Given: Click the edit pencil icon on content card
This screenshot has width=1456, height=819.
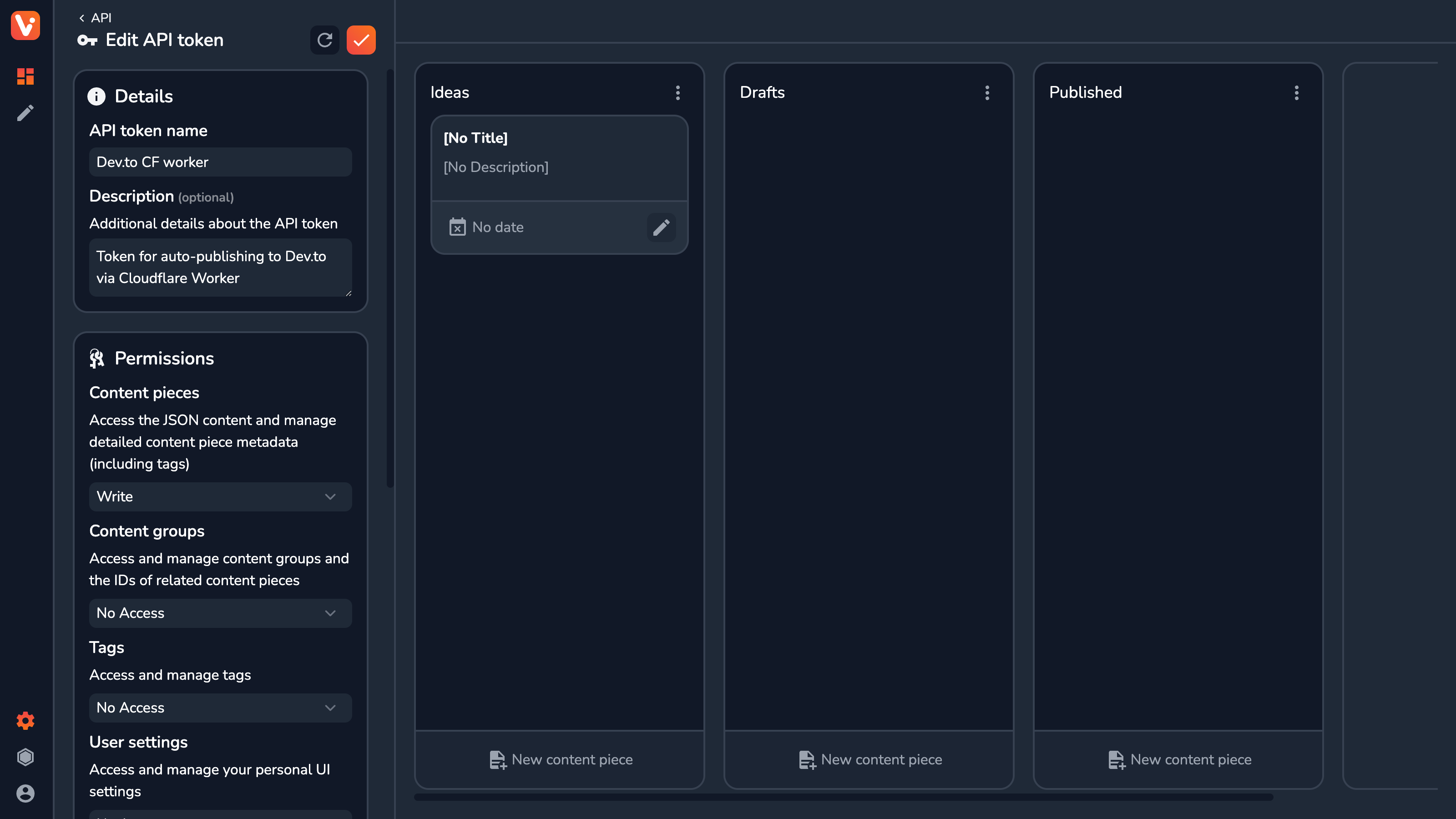Looking at the screenshot, I should pos(662,227).
